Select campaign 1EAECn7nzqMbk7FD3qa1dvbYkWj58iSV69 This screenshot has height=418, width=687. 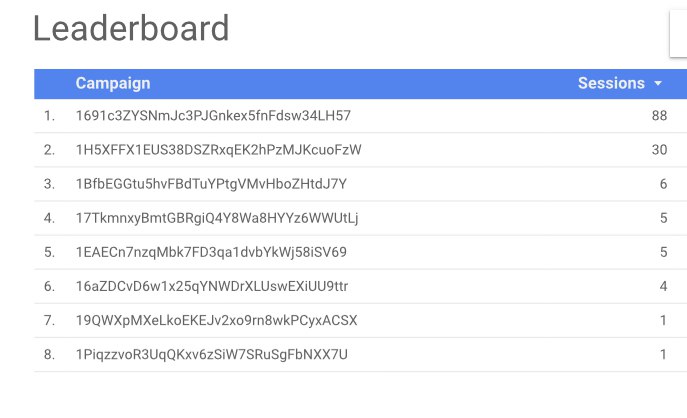point(211,252)
